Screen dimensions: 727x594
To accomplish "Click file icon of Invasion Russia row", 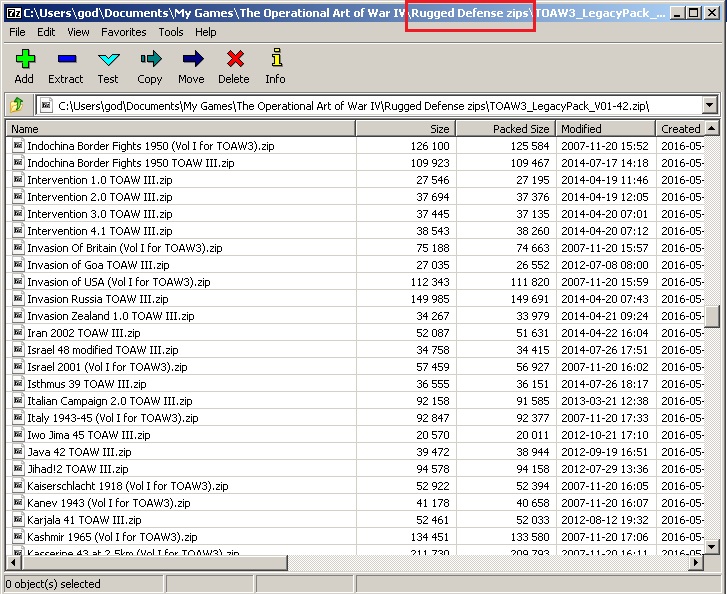I will coord(18,299).
